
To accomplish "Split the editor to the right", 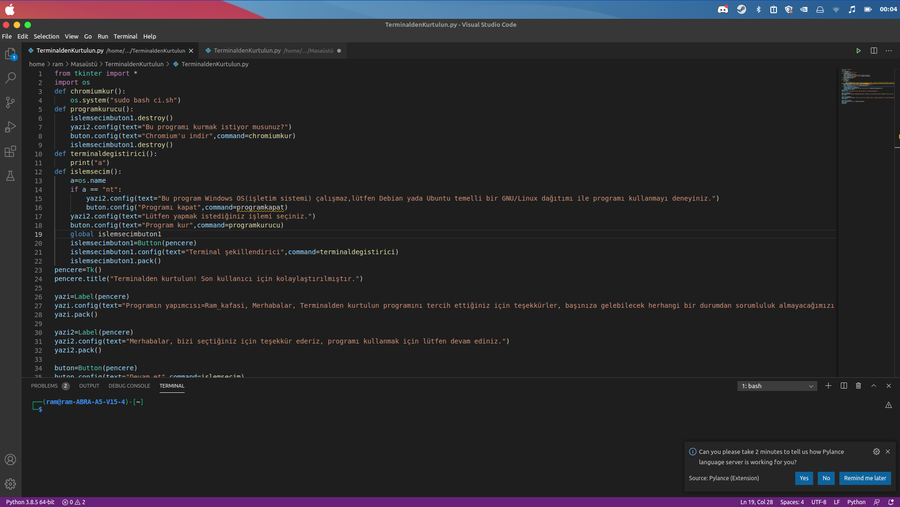I will pyautogui.click(x=873, y=50).
